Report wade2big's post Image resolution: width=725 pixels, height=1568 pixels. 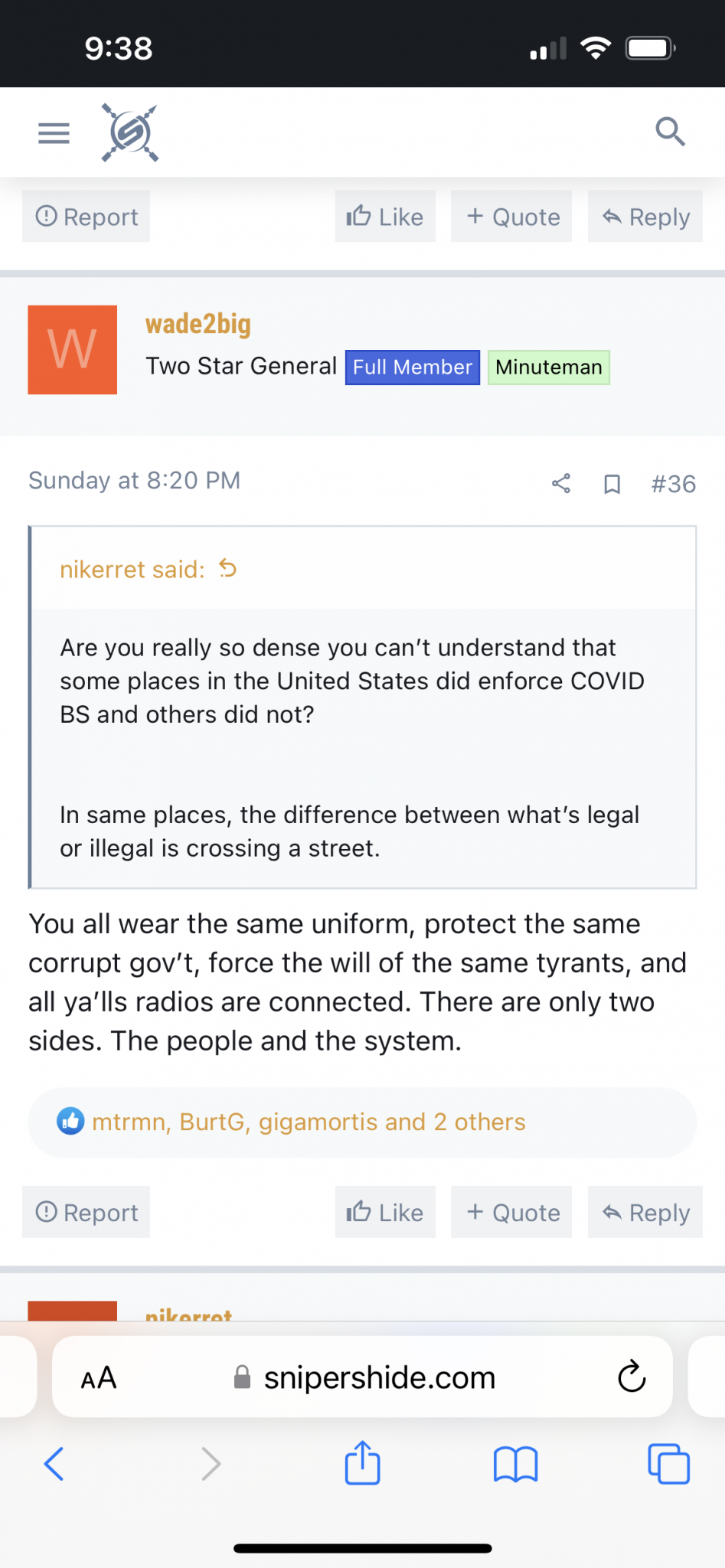(x=86, y=1212)
